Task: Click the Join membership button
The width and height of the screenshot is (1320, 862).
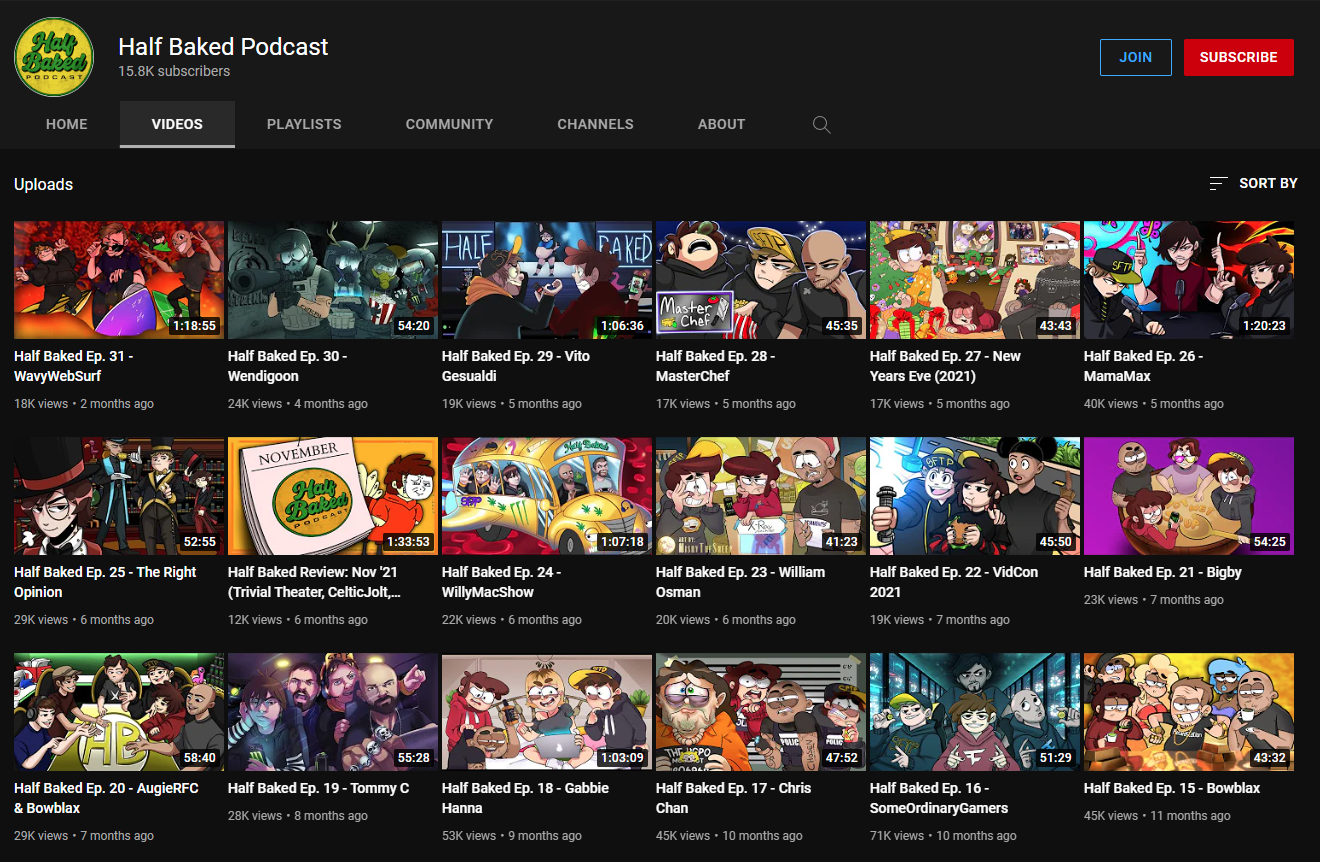Action: (1135, 57)
